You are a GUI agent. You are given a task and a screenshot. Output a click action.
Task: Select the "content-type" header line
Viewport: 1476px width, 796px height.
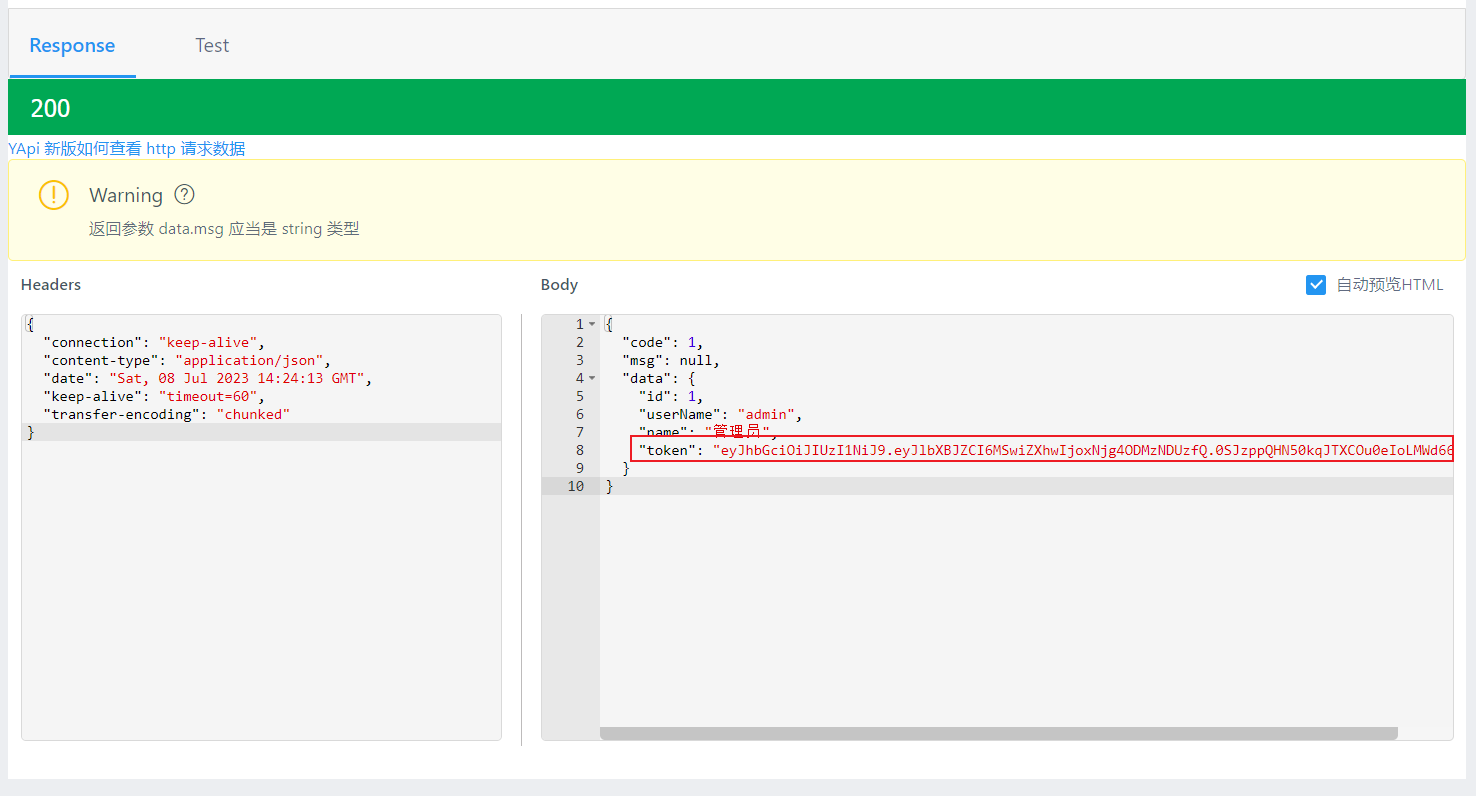(187, 360)
